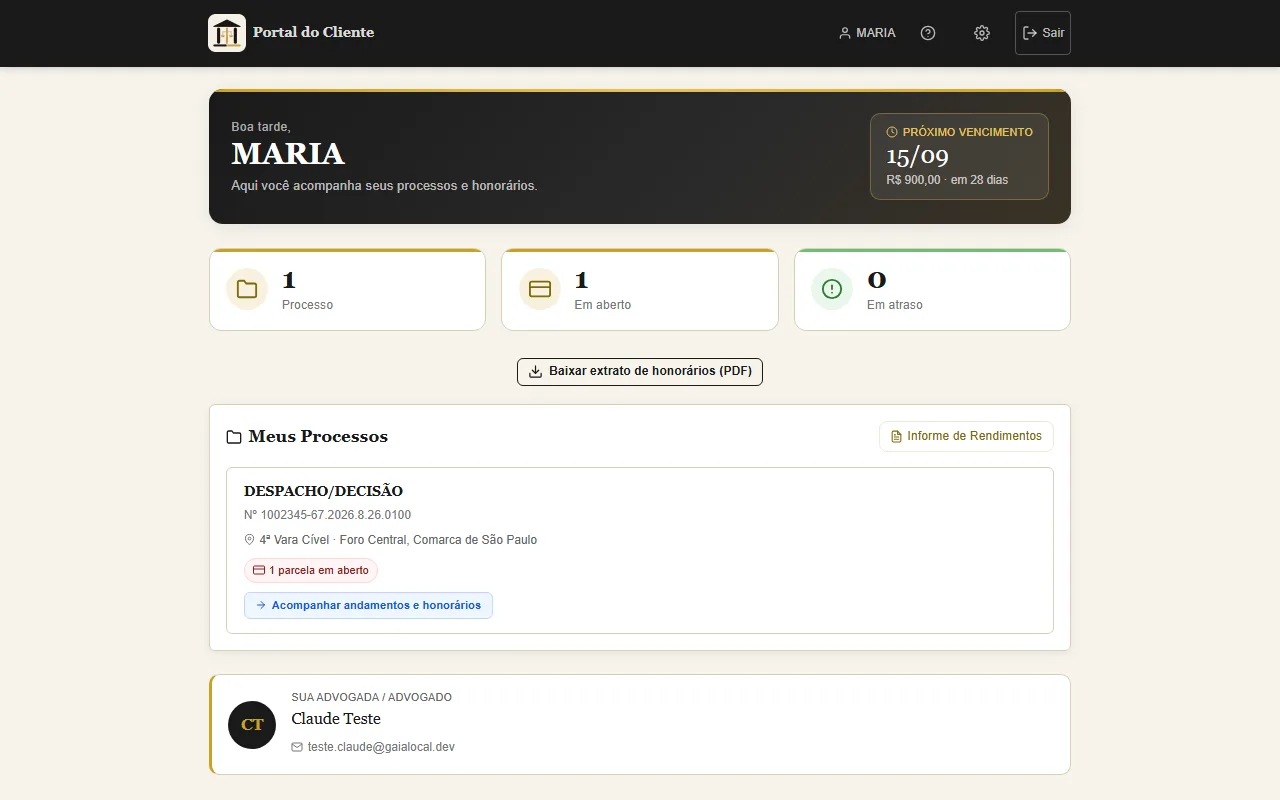Open settings via the gear icon
This screenshot has width=1280, height=800.
point(982,33)
